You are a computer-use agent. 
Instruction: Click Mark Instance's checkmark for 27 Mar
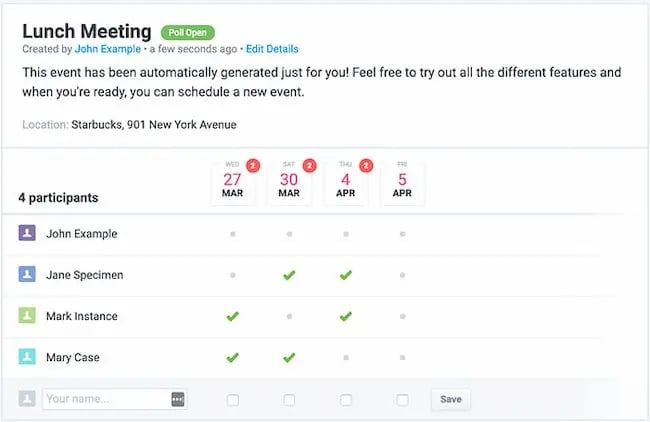point(233,316)
